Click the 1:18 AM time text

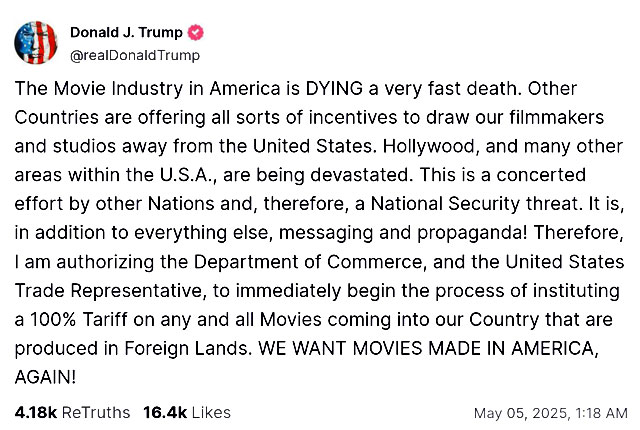(x=601, y=413)
